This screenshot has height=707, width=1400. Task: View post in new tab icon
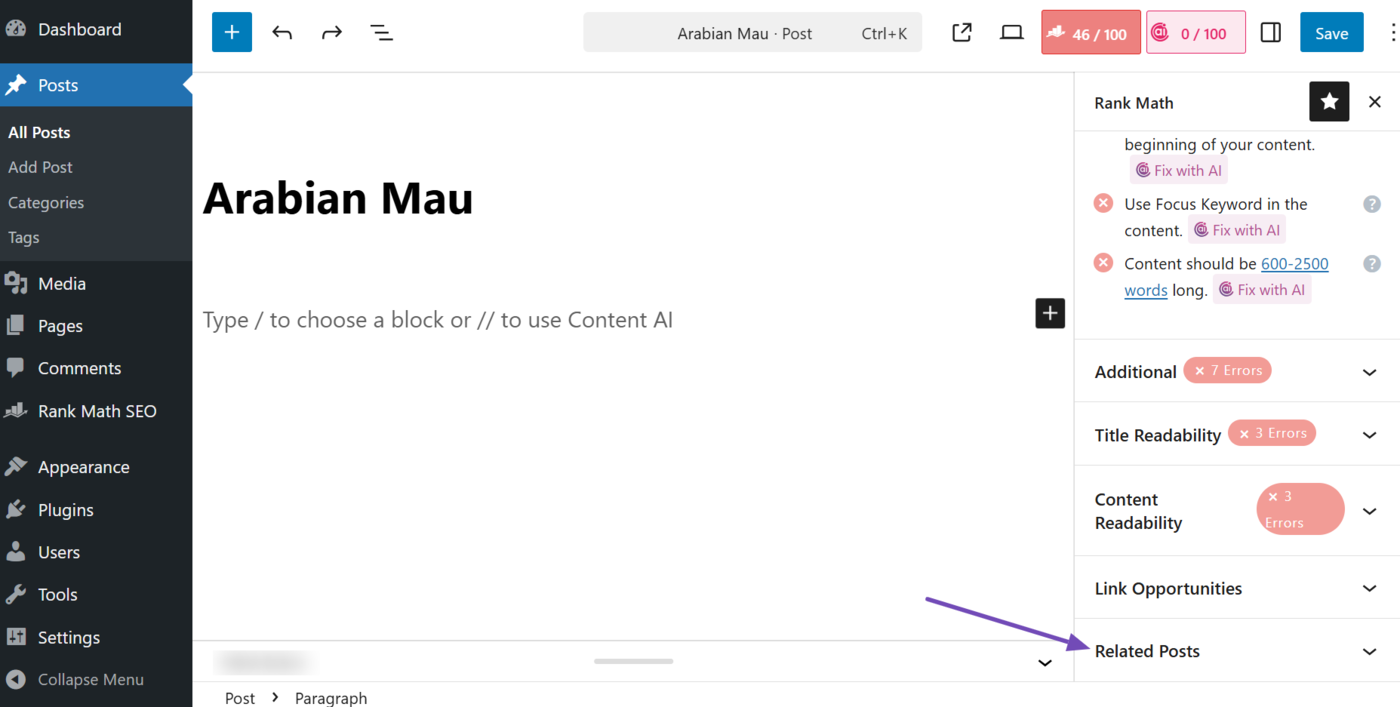click(x=962, y=33)
